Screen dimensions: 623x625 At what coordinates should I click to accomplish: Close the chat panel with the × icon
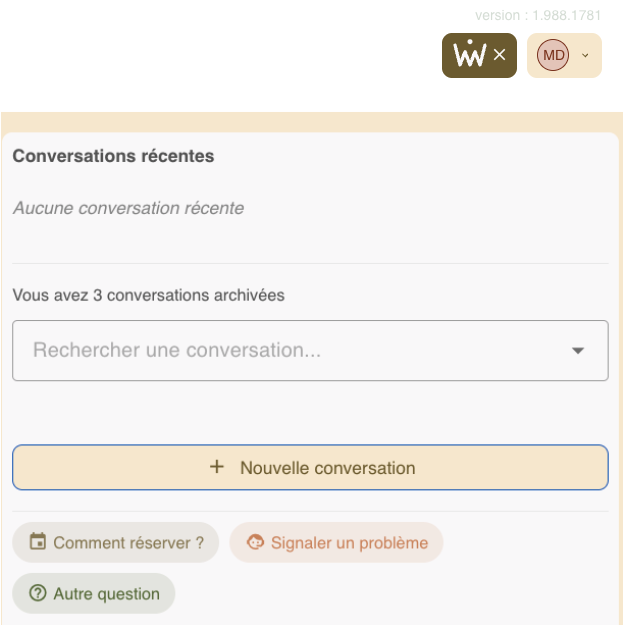500,55
